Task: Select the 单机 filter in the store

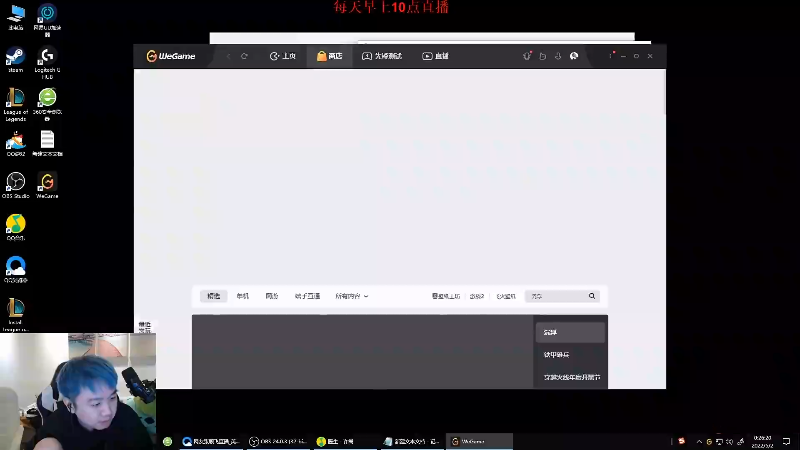Action: (x=243, y=296)
